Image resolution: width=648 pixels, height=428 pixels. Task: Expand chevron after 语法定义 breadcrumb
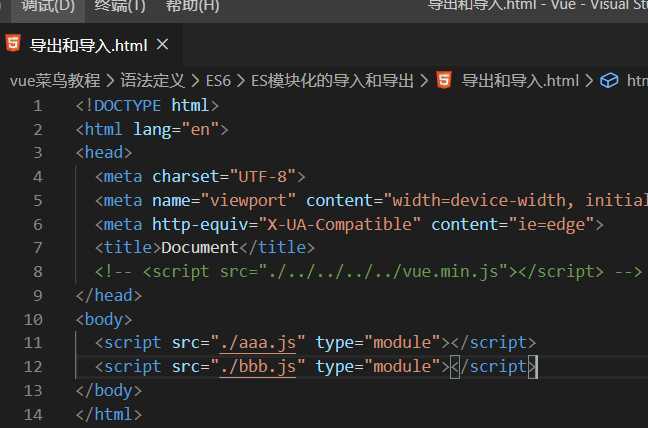point(195,81)
